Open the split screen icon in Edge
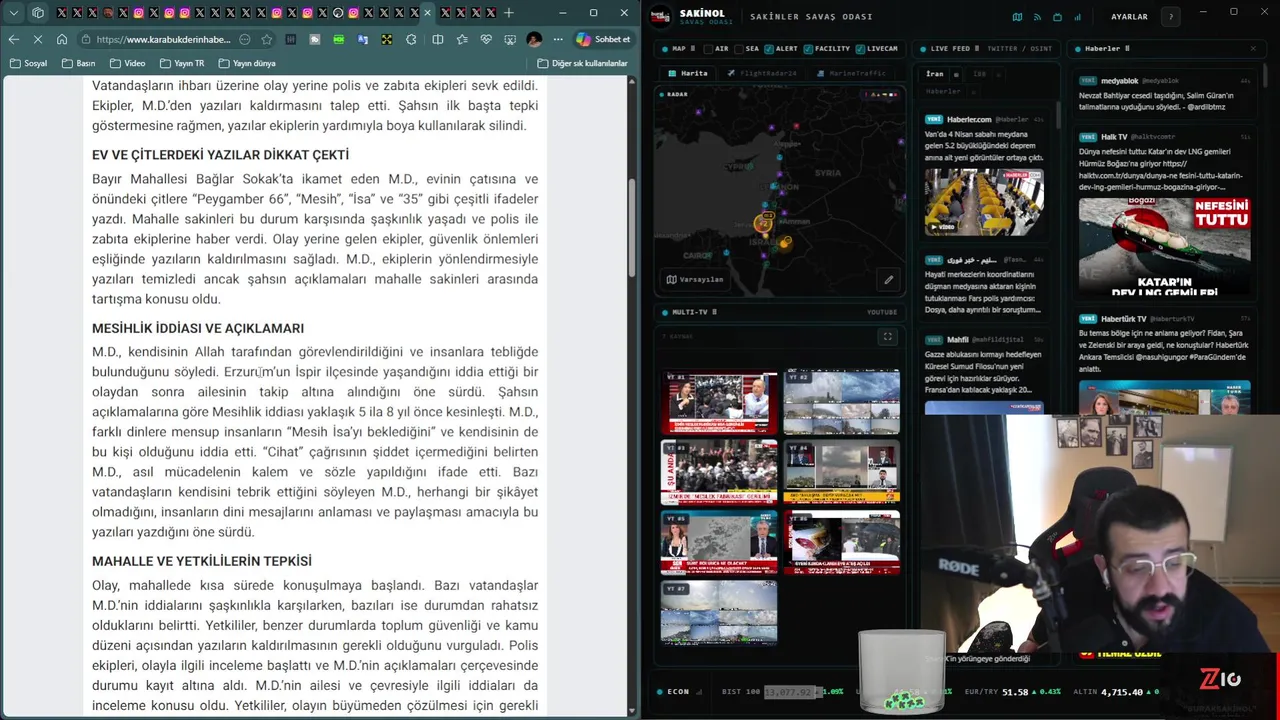Viewport: 1280px width, 720px height. (x=437, y=39)
